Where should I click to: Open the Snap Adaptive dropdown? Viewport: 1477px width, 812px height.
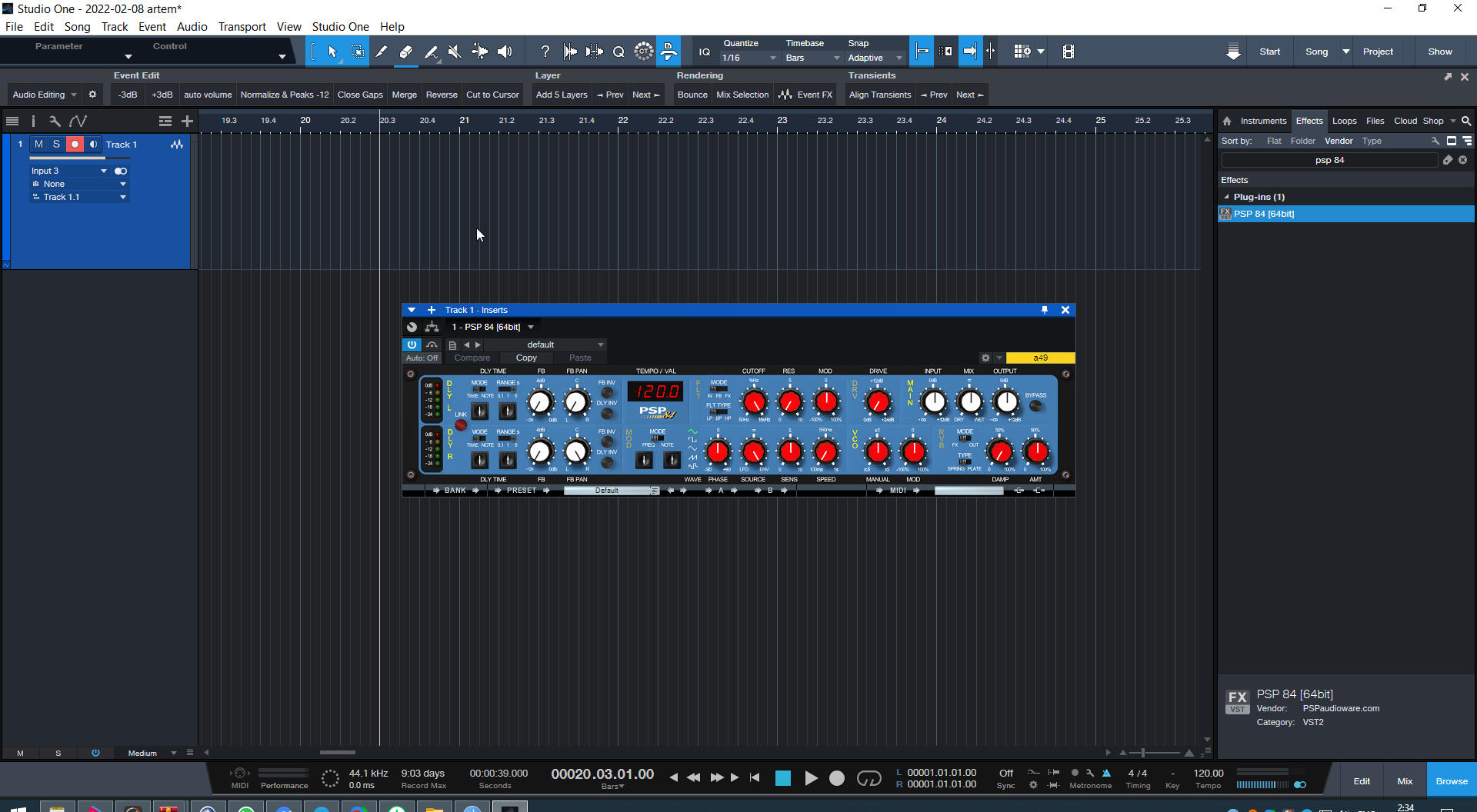point(875,58)
